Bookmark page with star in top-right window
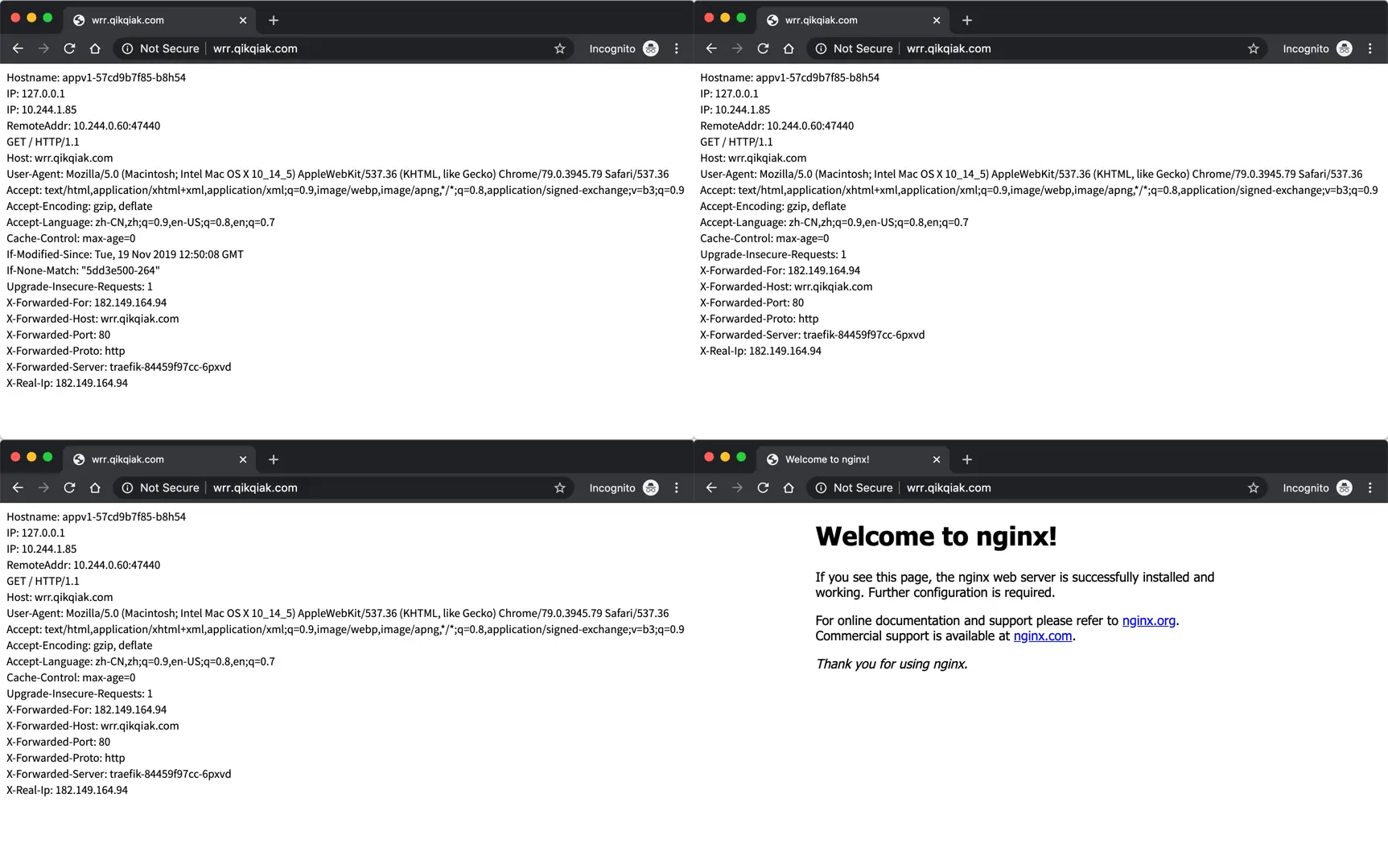1388x868 pixels. pyautogui.click(x=1254, y=48)
